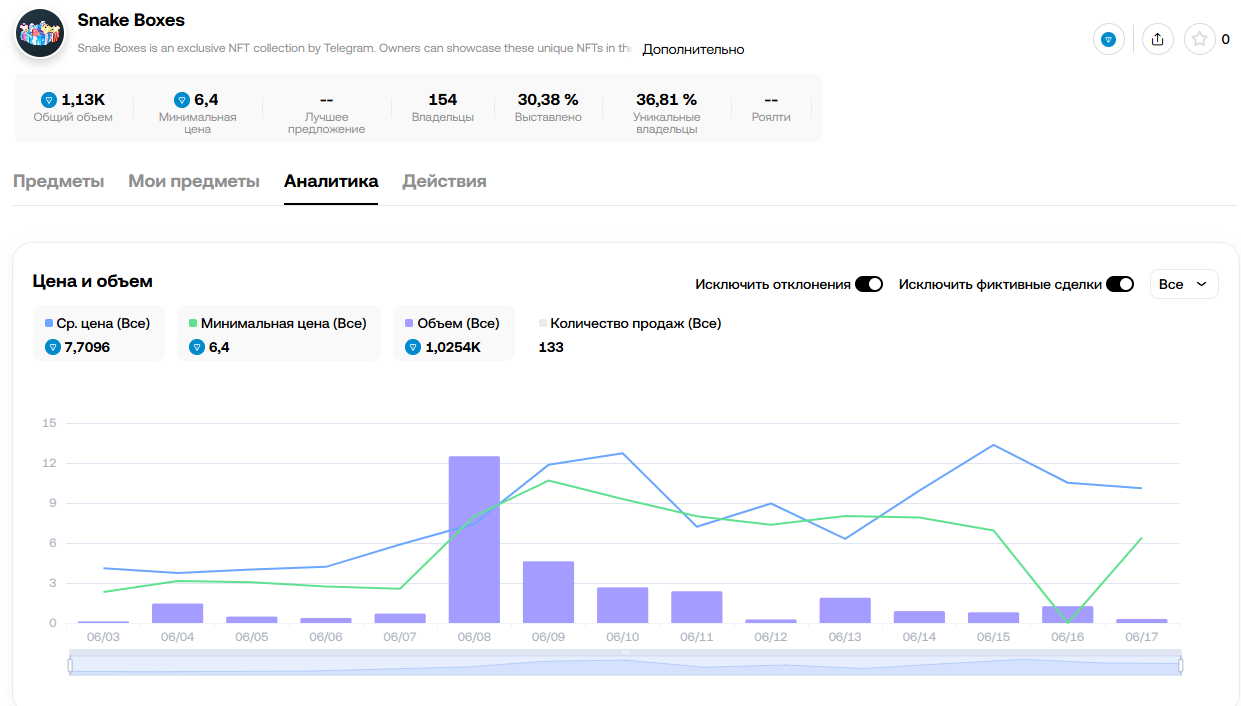Open the 'Действия' tab
1241x706 pixels.
pyautogui.click(x=444, y=181)
